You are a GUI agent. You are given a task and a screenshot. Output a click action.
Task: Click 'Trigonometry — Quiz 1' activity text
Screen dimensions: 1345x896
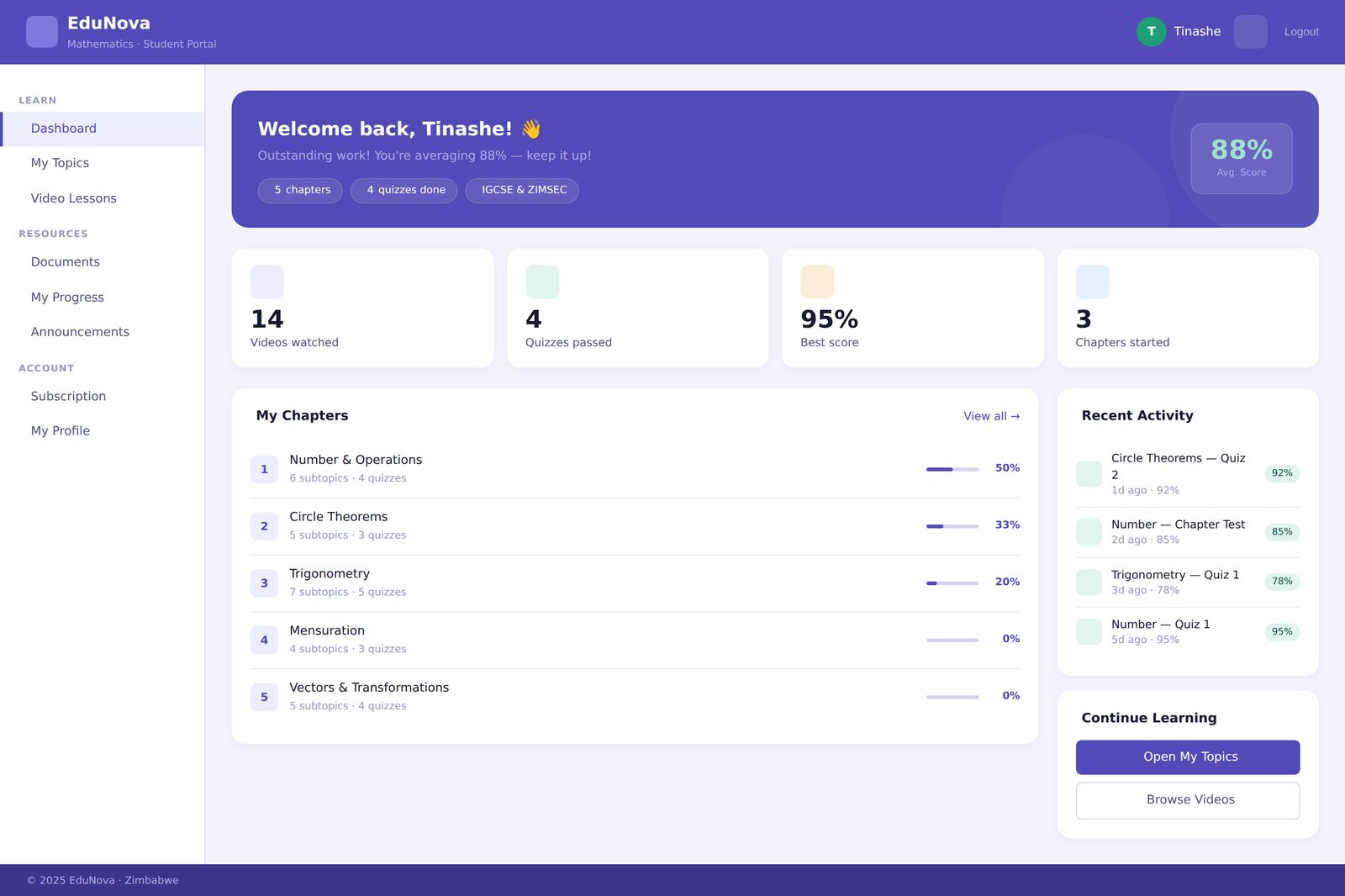pos(1175,575)
